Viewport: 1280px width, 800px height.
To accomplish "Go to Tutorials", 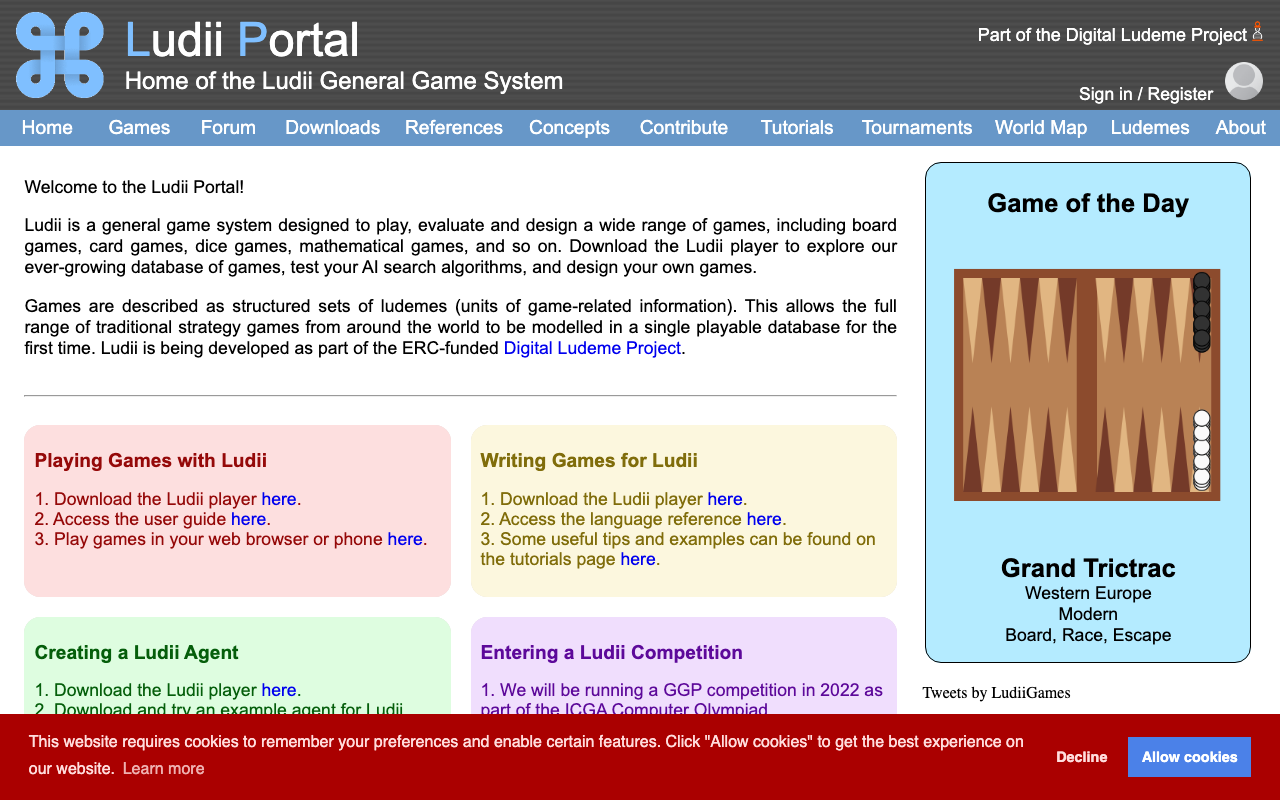I will tap(797, 128).
